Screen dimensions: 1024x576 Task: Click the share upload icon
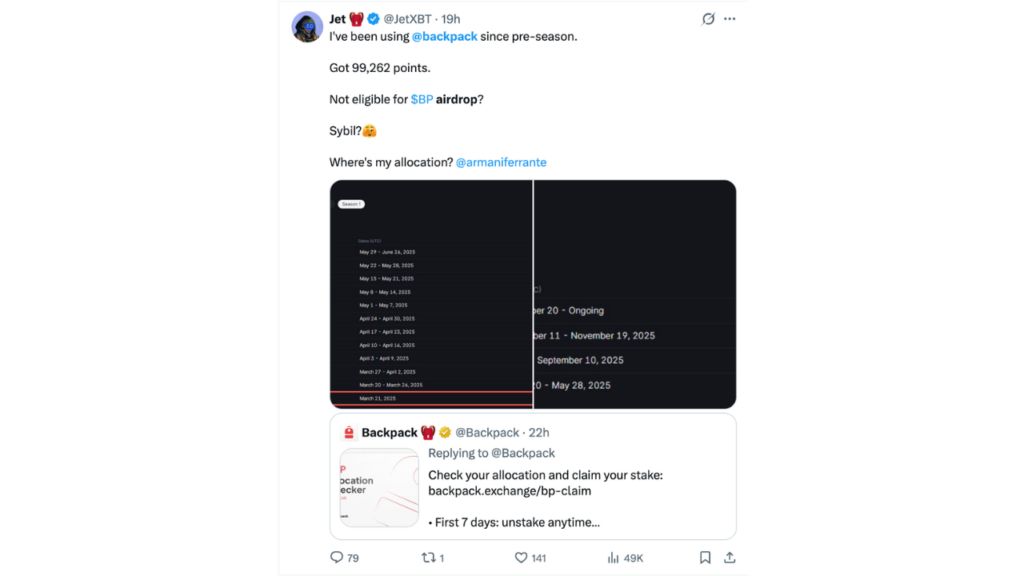(730, 557)
